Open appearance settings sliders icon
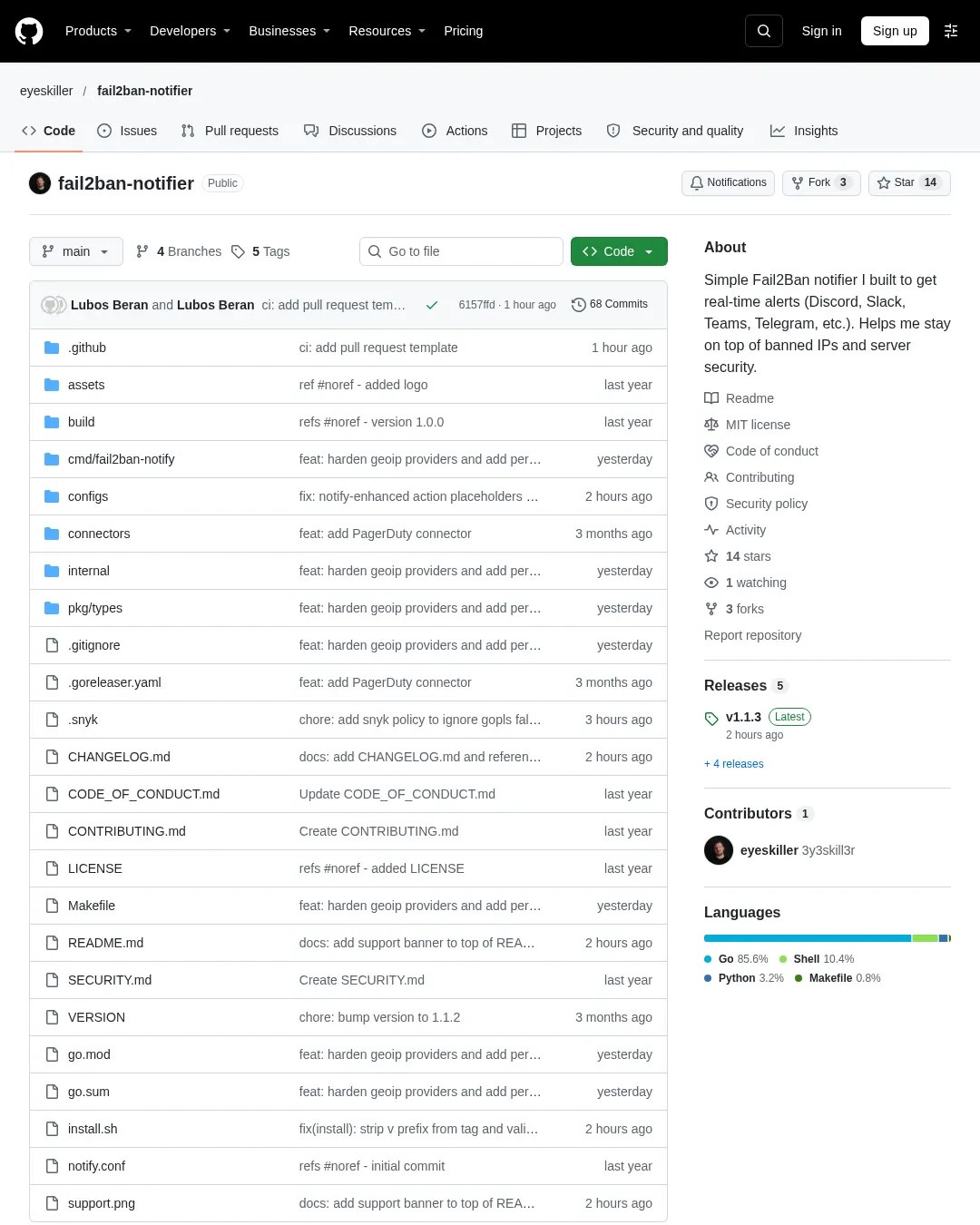Image resolution: width=980 pixels, height=1225 pixels. tap(951, 31)
